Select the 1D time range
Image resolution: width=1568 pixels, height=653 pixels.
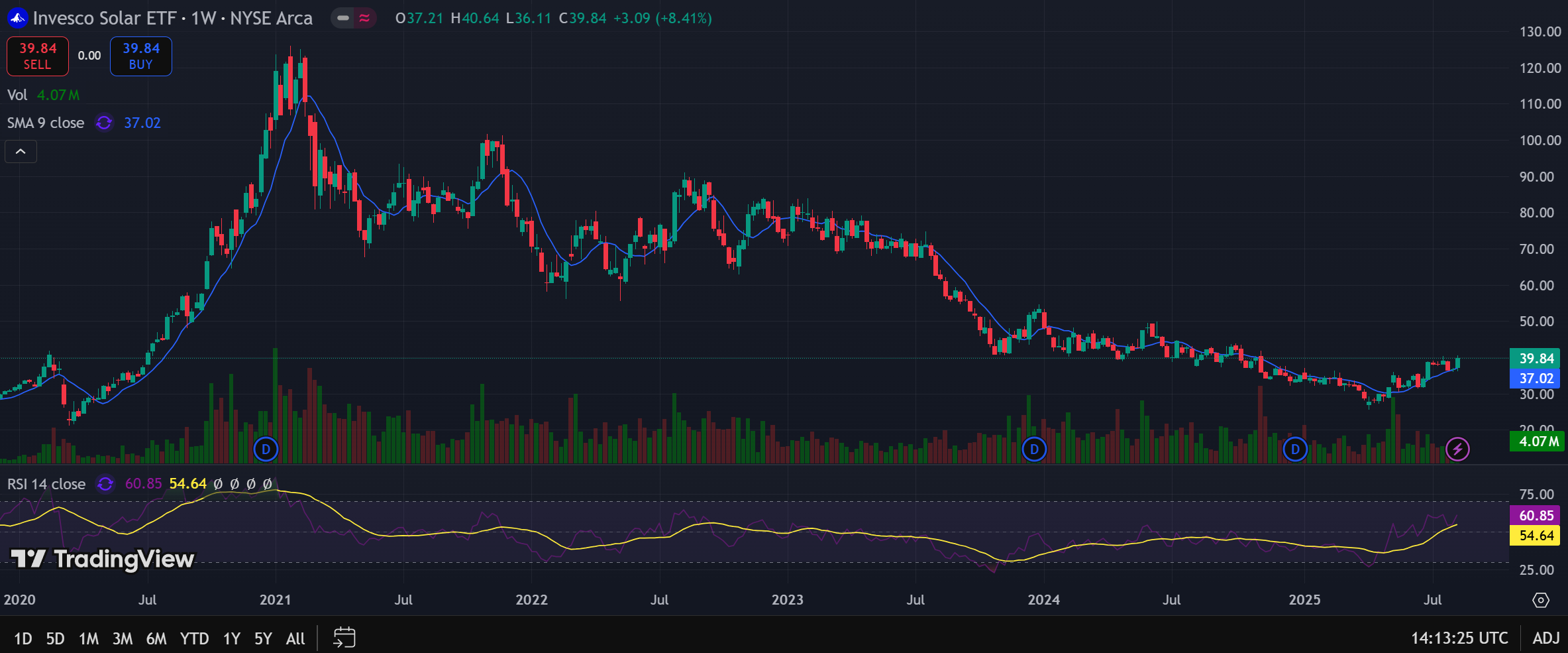click(23, 638)
